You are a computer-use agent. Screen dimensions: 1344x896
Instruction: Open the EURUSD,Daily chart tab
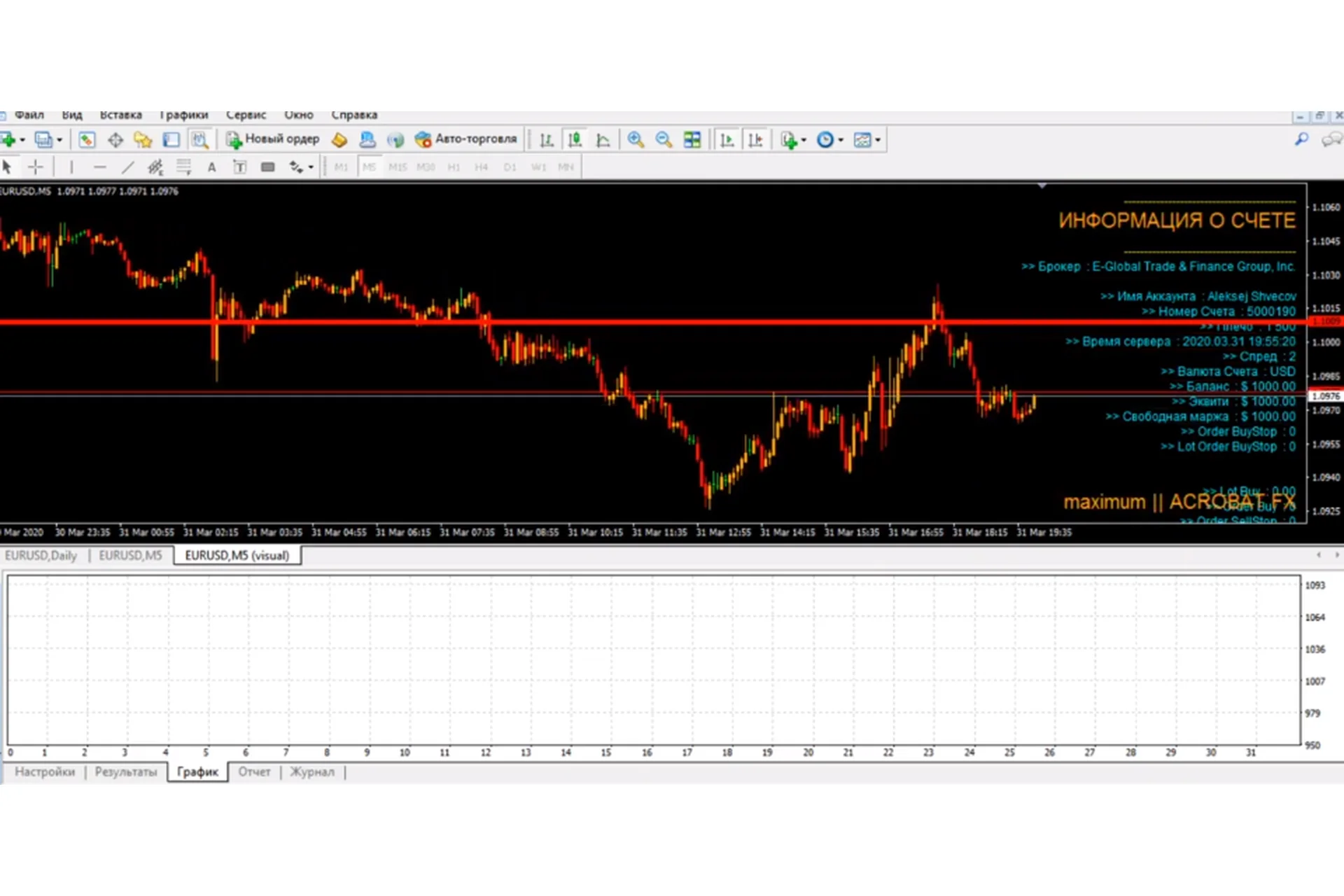pos(41,555)
